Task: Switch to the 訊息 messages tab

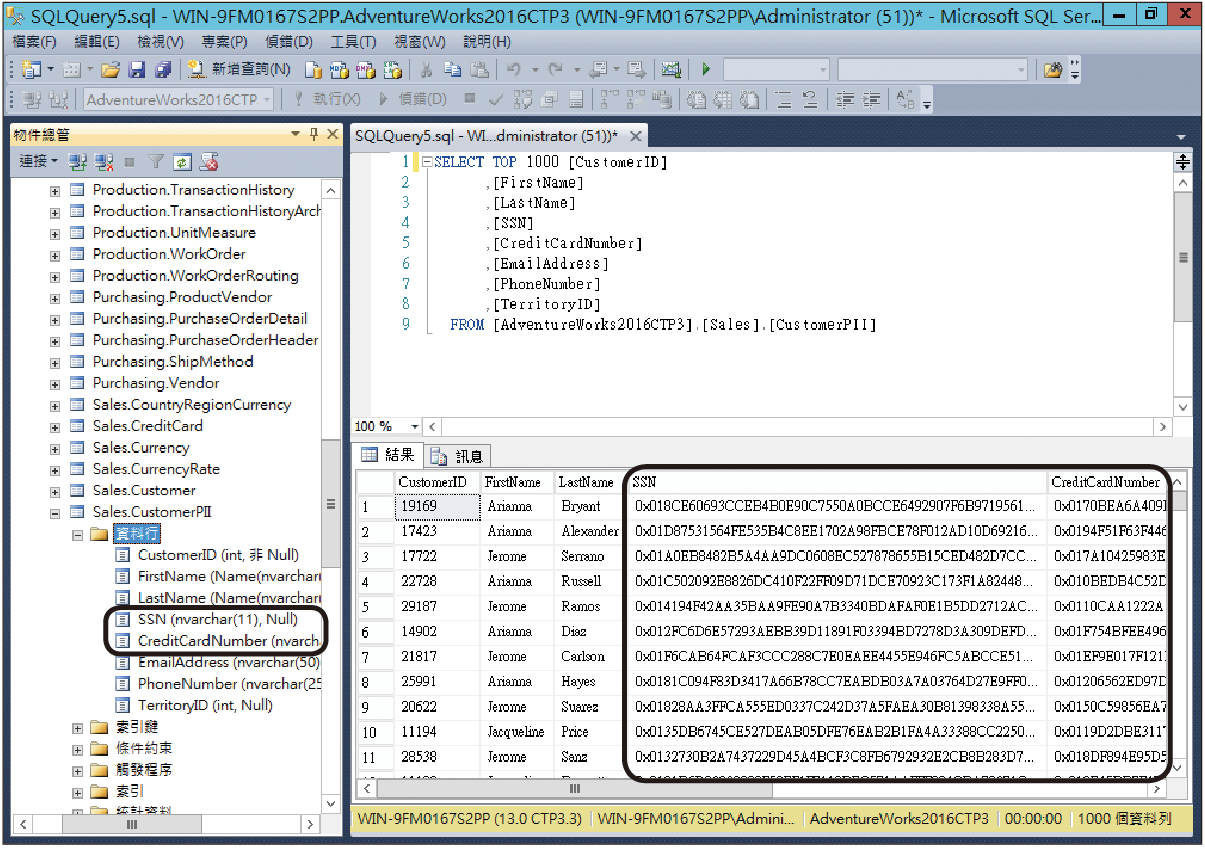Action: click(458, 456)
